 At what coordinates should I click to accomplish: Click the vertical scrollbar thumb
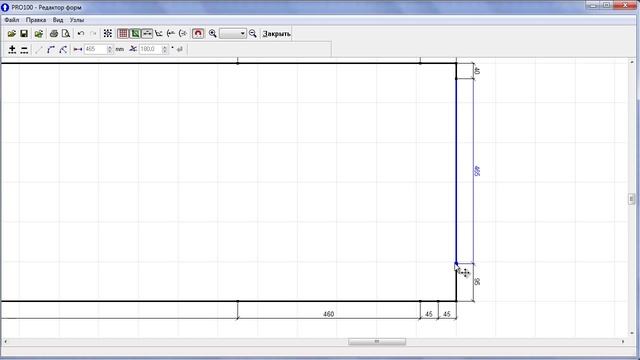631,199
